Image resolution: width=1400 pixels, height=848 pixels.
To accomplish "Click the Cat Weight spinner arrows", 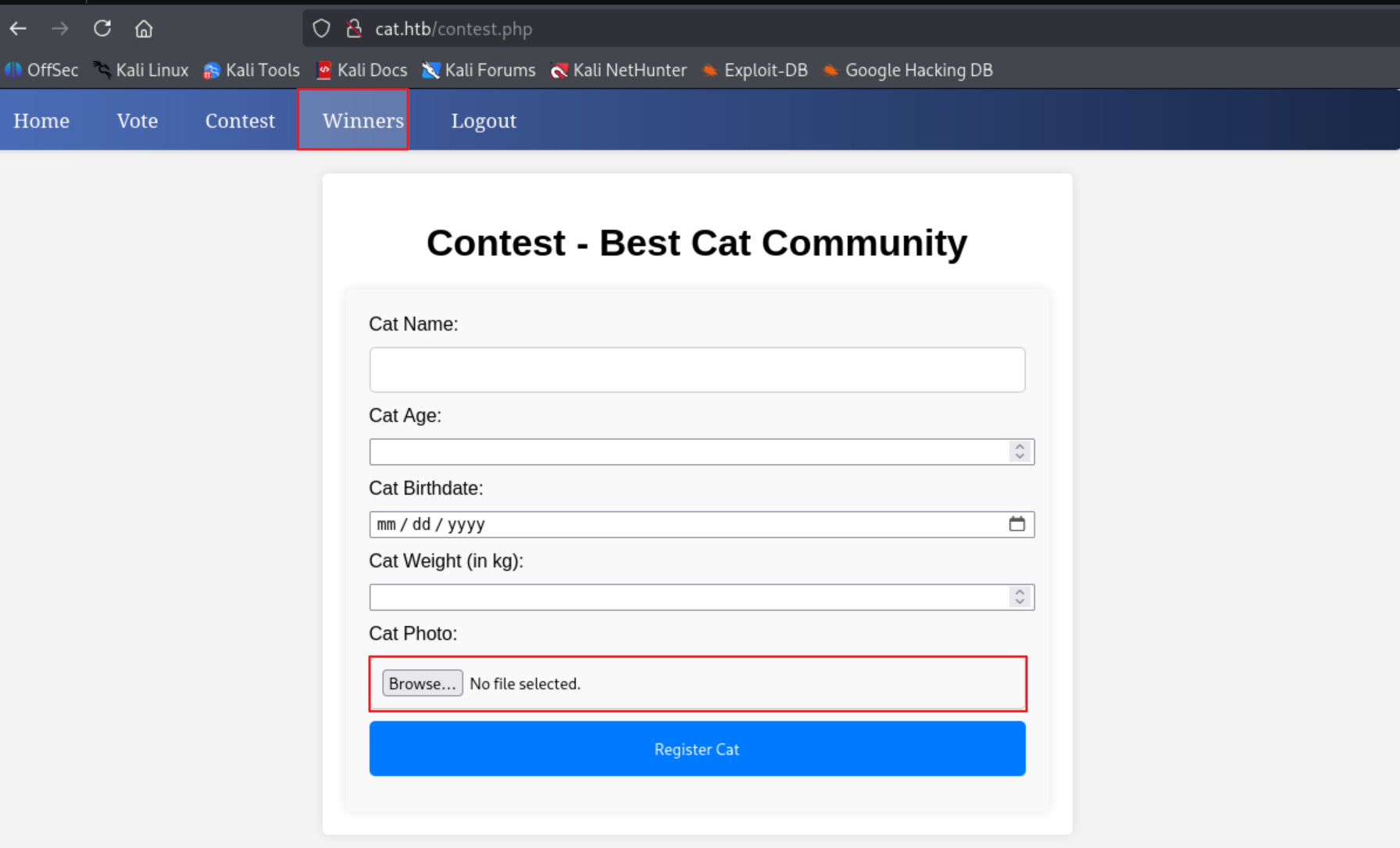I will (x=1020, y=597).
